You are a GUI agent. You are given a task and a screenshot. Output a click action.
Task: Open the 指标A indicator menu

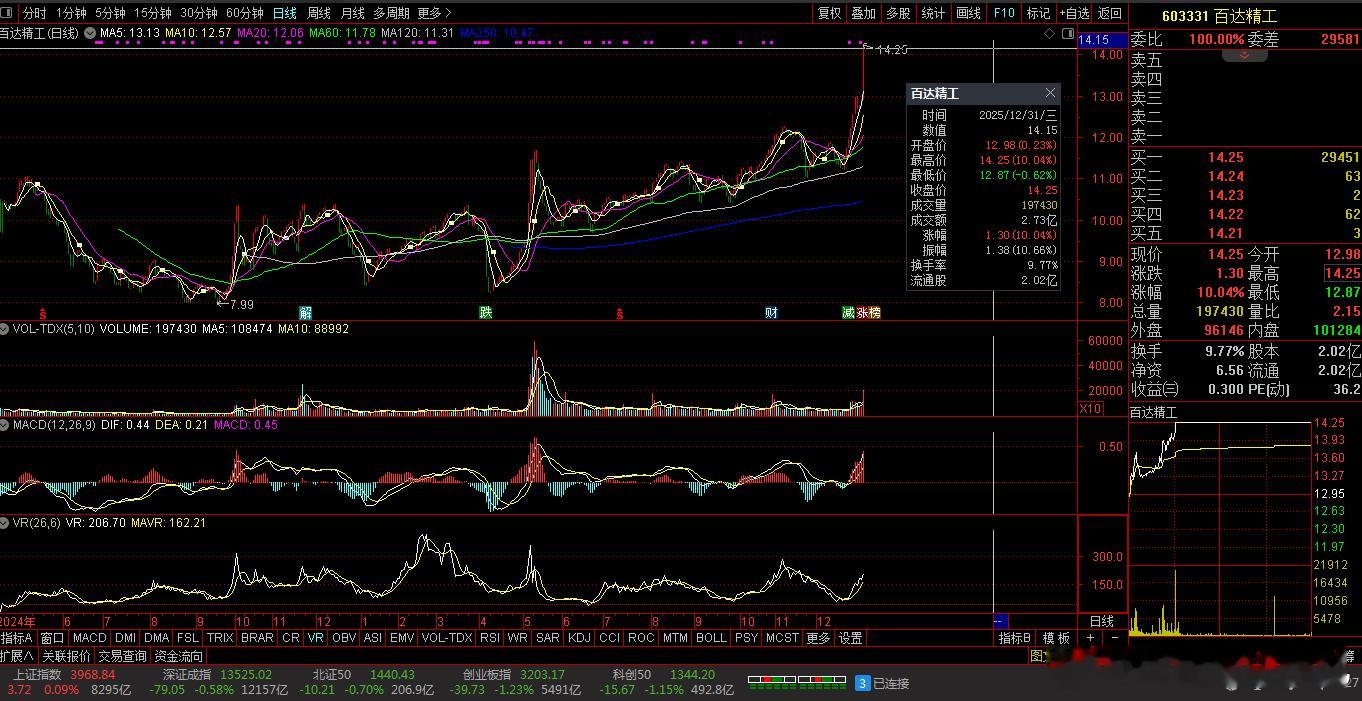(17, 638)
